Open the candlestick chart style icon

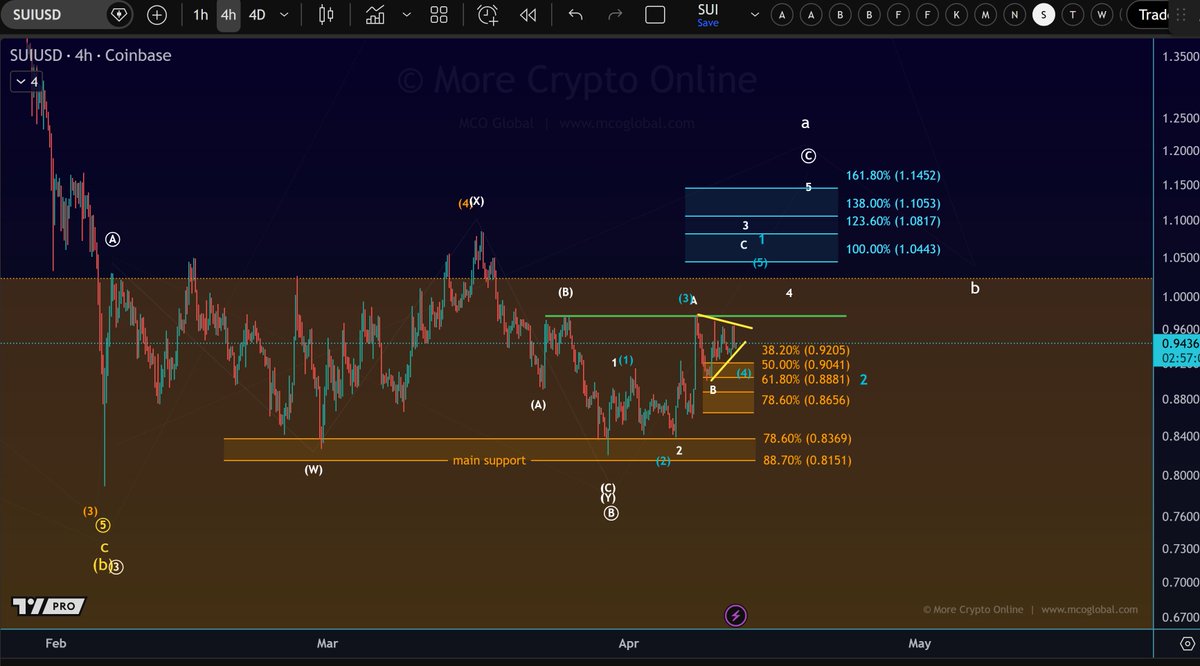pos(324,15)
